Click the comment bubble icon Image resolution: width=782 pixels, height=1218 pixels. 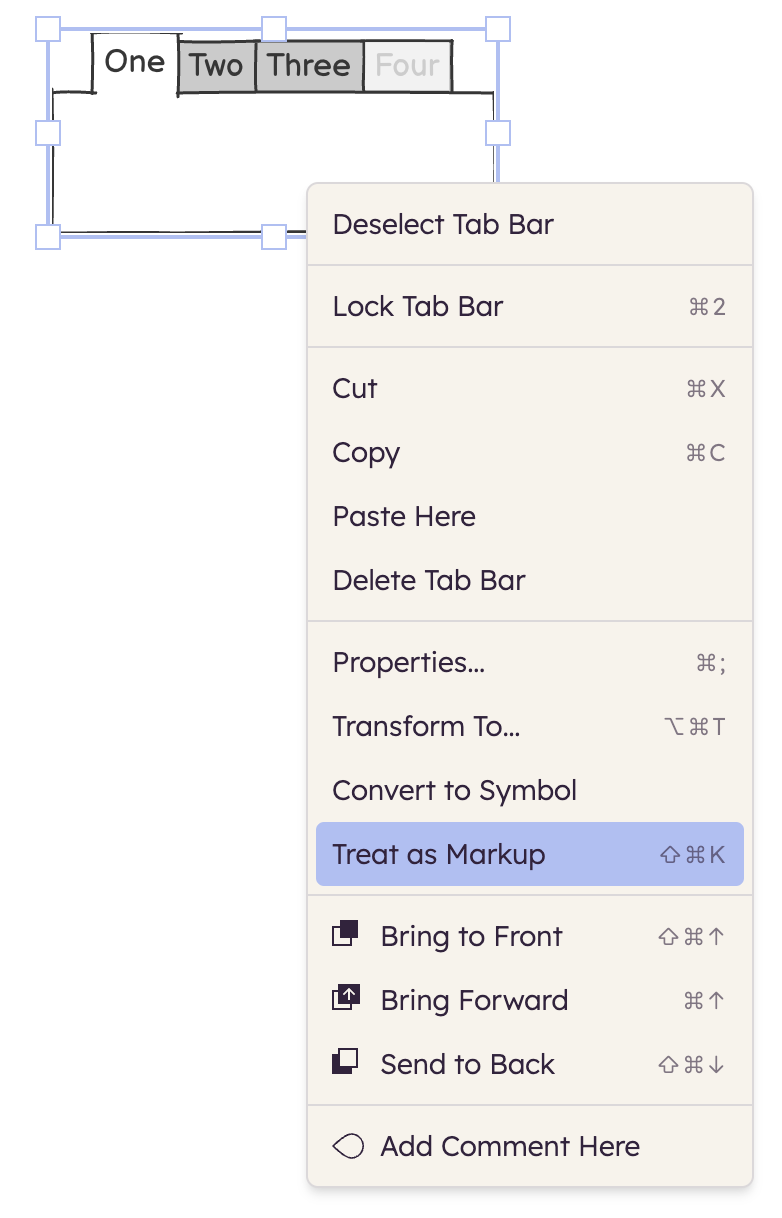tap(347, 1146)
